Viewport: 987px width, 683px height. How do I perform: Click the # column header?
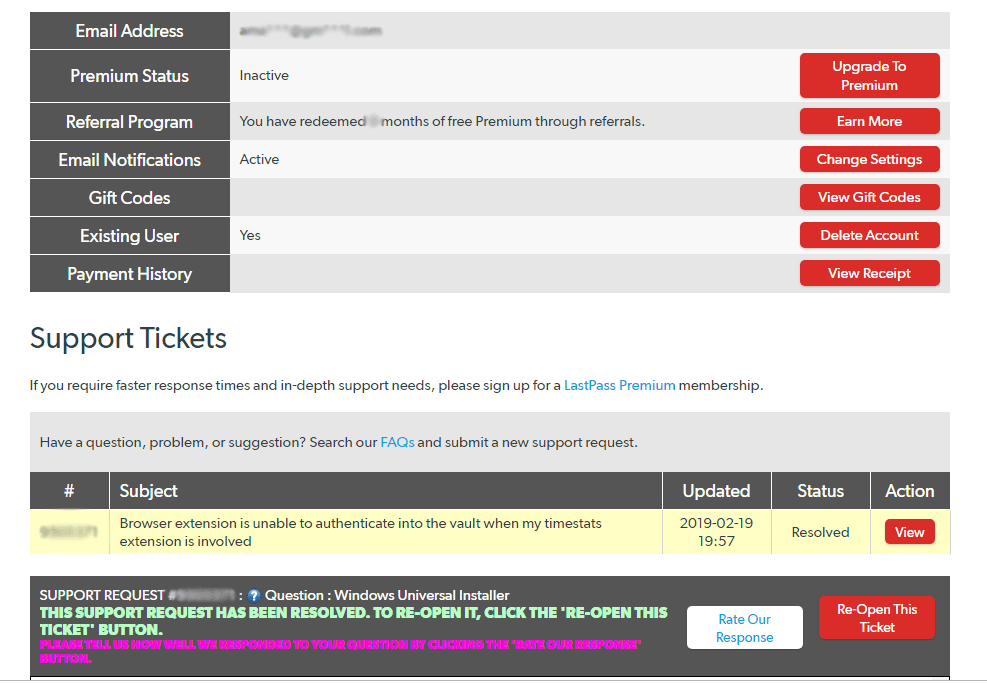[69, 490]
